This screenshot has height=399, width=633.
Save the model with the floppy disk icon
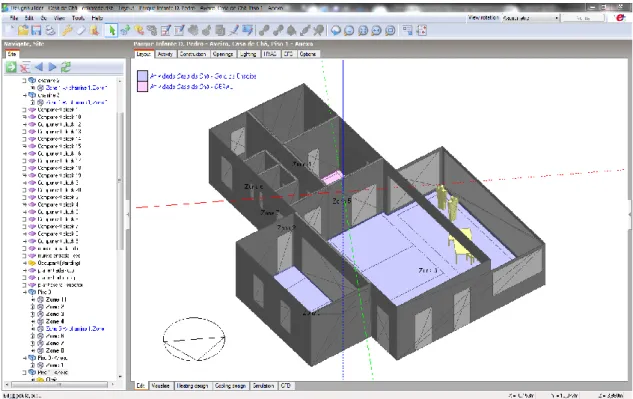pos(36,30)
